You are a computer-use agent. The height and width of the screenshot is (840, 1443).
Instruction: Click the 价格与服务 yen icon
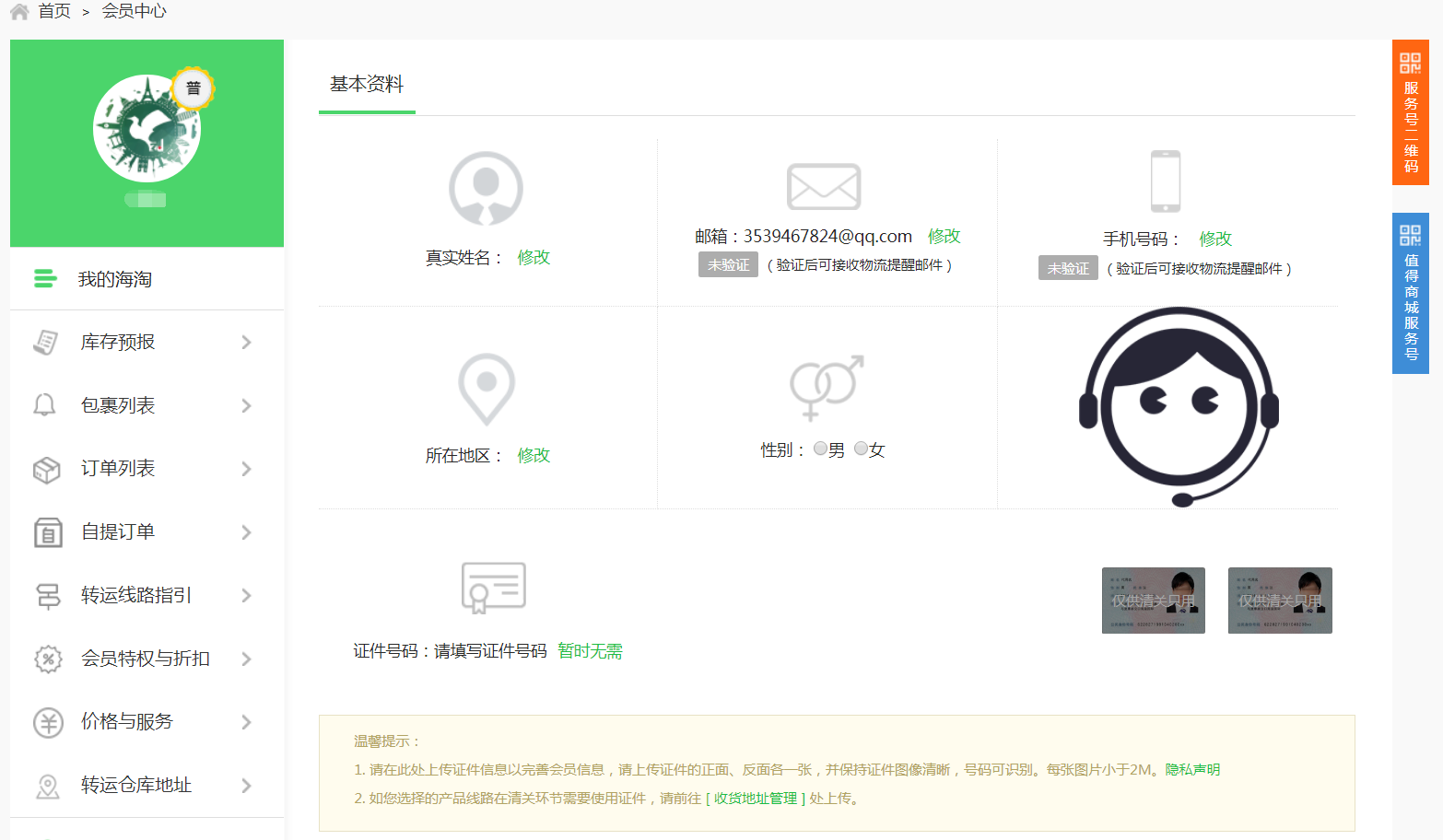coord(47,722)
